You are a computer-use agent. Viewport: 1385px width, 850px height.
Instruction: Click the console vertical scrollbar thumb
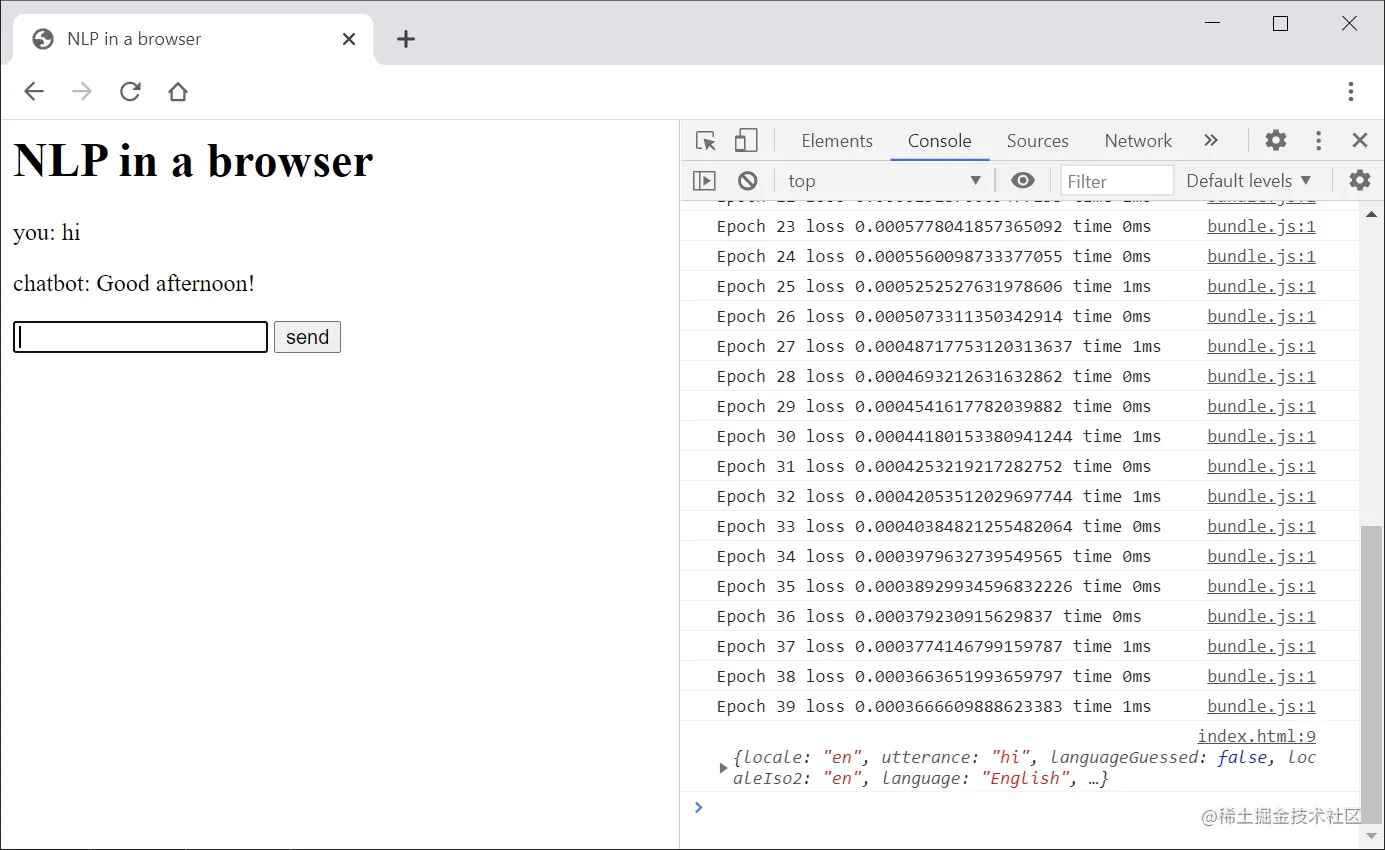[x=1371, y=673]
